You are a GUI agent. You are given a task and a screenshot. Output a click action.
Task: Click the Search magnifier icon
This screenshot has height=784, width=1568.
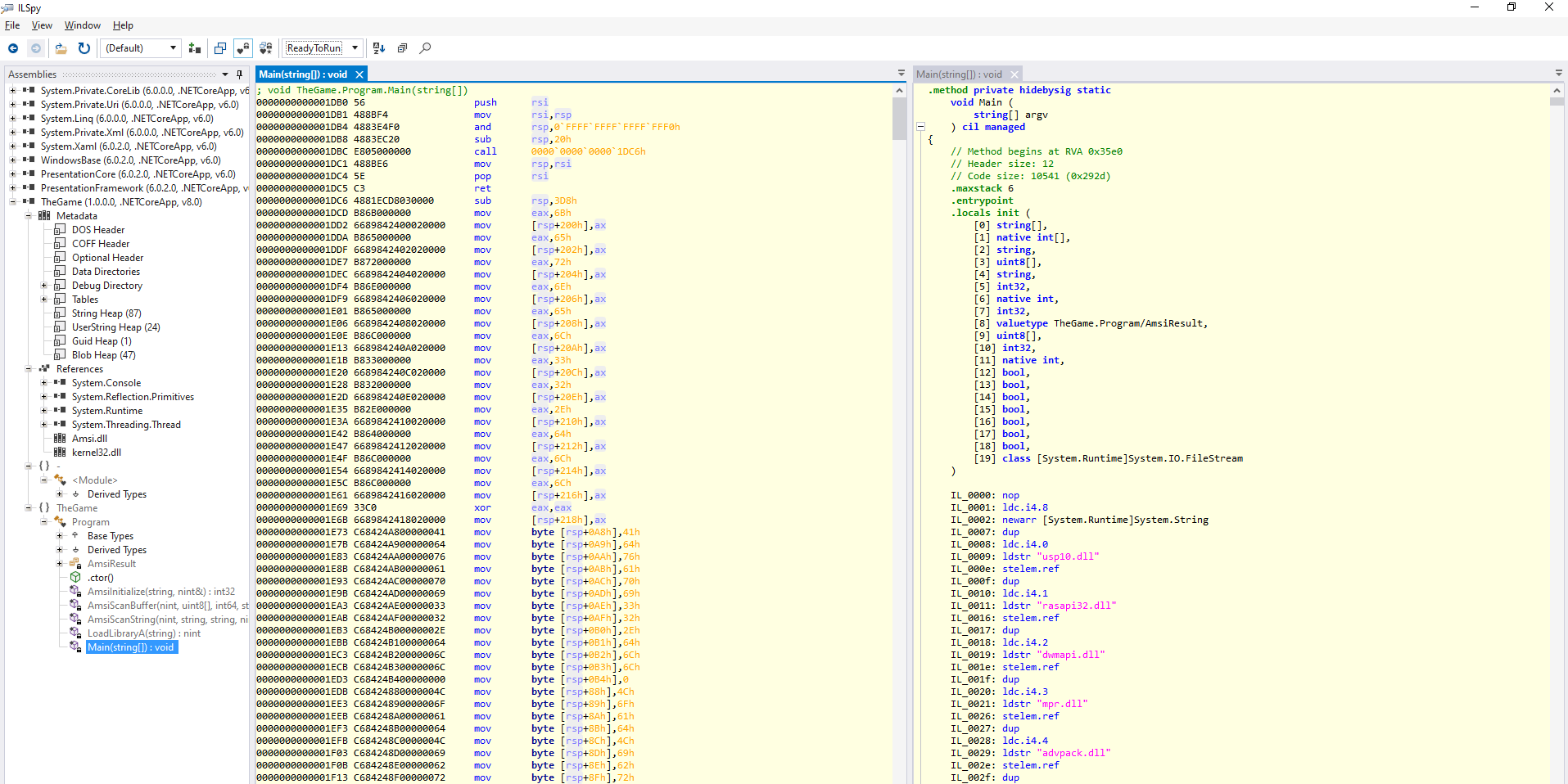coord(425,48)
